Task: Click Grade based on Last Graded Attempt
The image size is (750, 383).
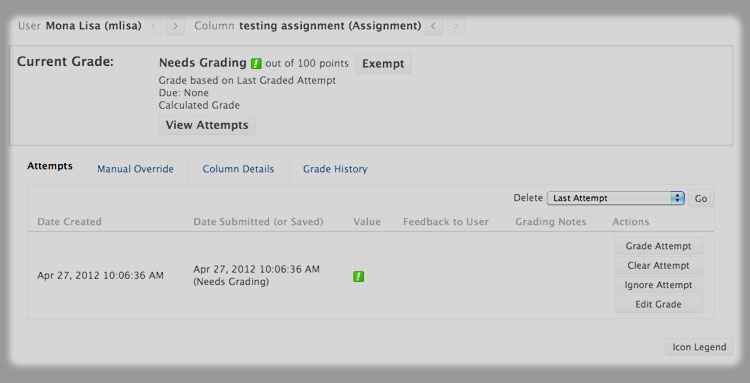Action: click(x=247, y=80)
